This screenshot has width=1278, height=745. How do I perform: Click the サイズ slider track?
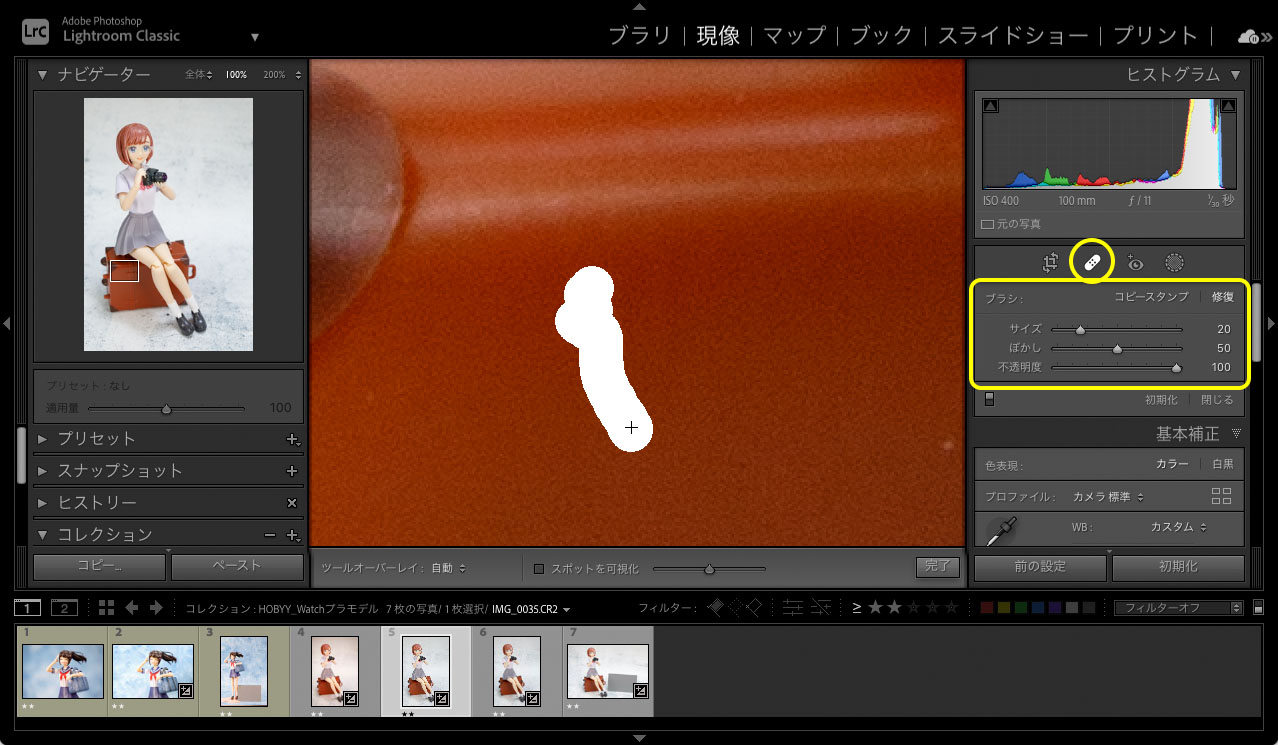[x=1116, y=329]
